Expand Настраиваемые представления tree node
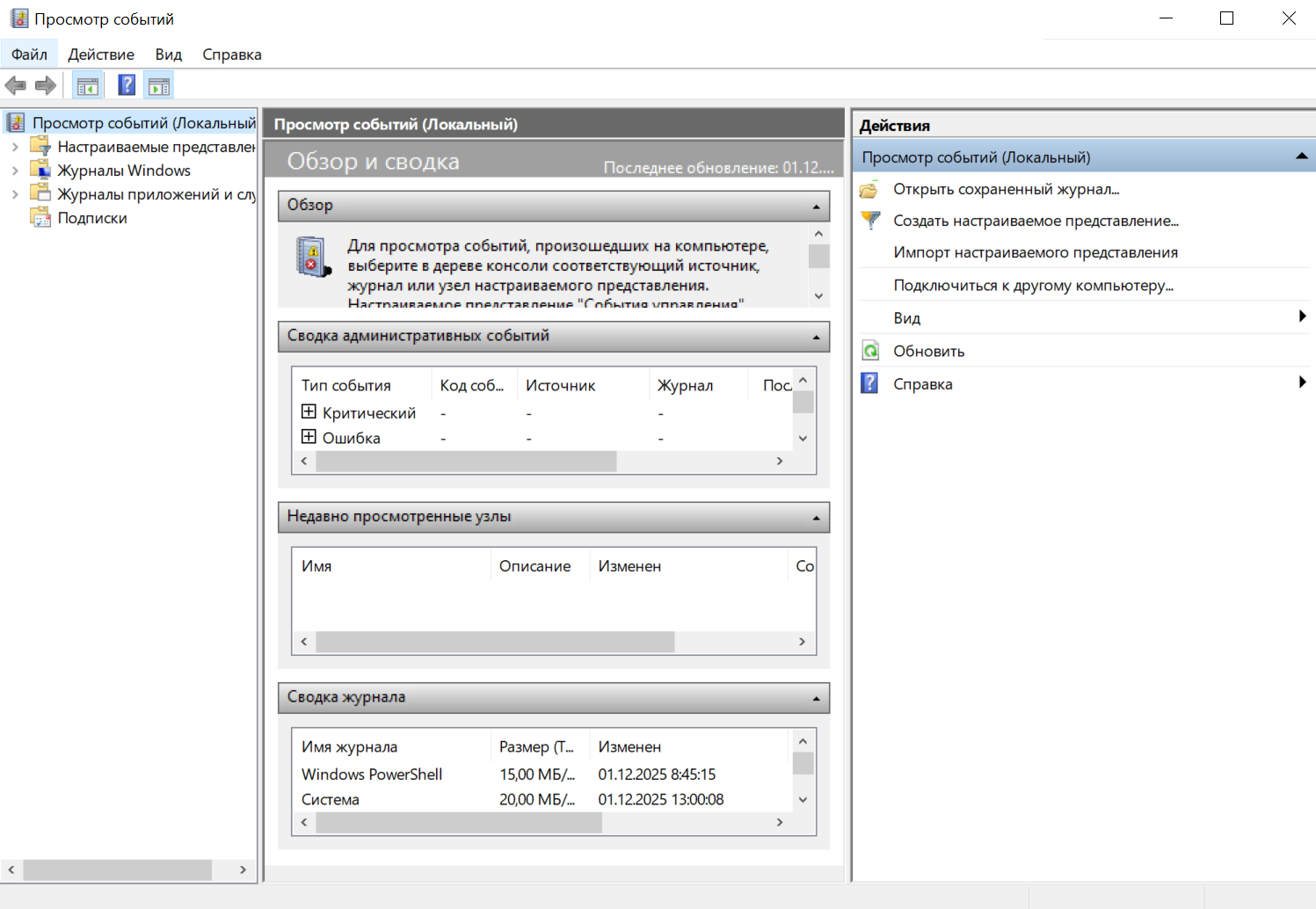 (x=15, y=147)
